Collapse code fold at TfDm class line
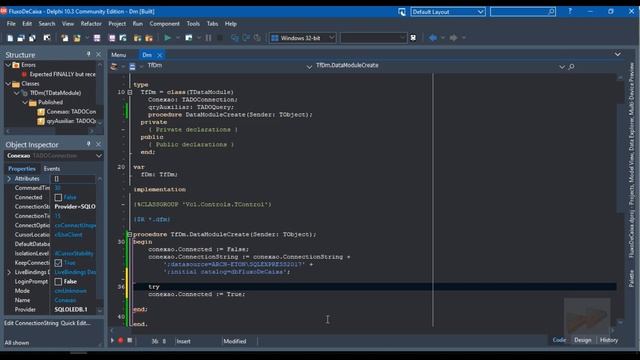This screenshot has height=360, width=640. coord(129,92)
